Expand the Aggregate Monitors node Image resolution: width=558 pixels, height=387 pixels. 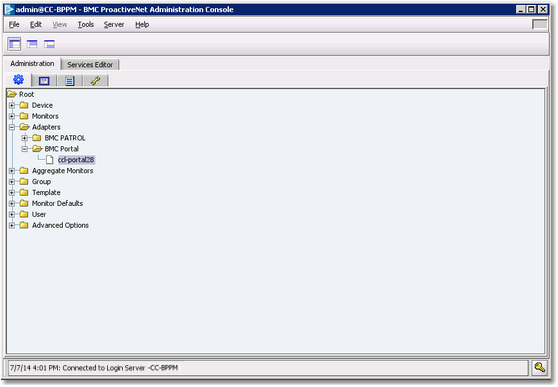(12, 171)
